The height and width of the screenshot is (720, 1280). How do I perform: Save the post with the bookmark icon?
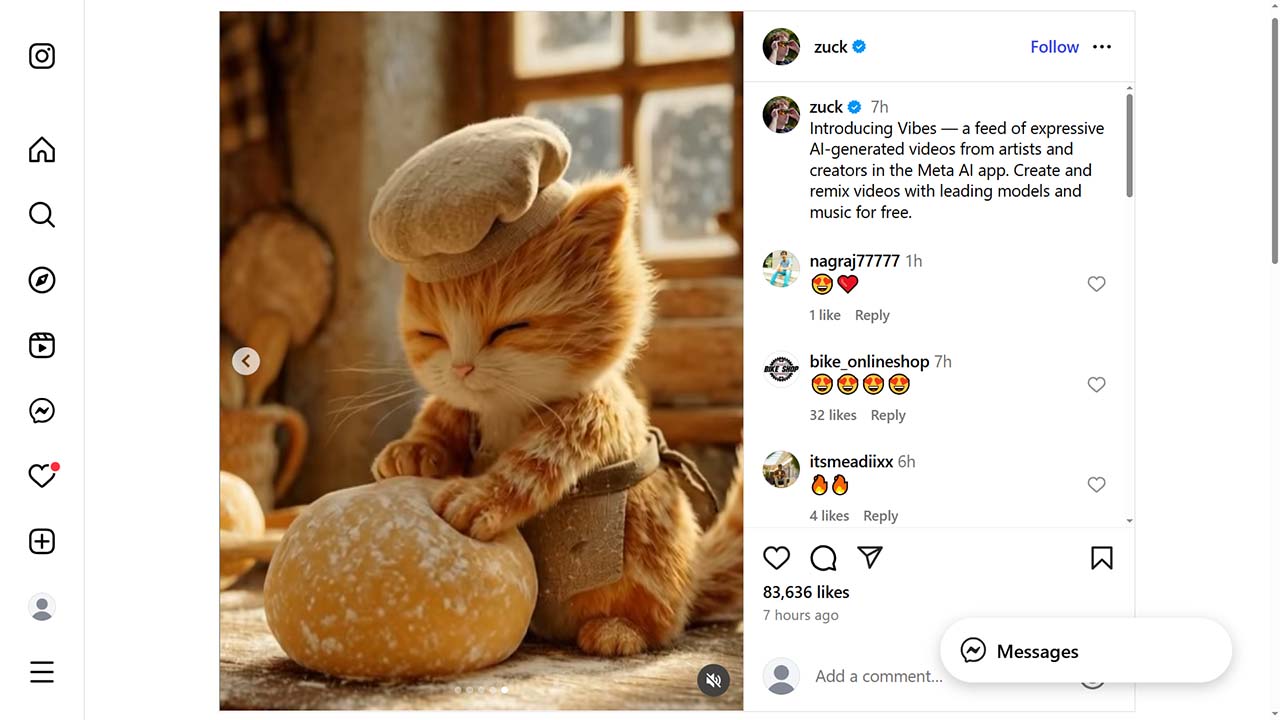pos(1101,558)
